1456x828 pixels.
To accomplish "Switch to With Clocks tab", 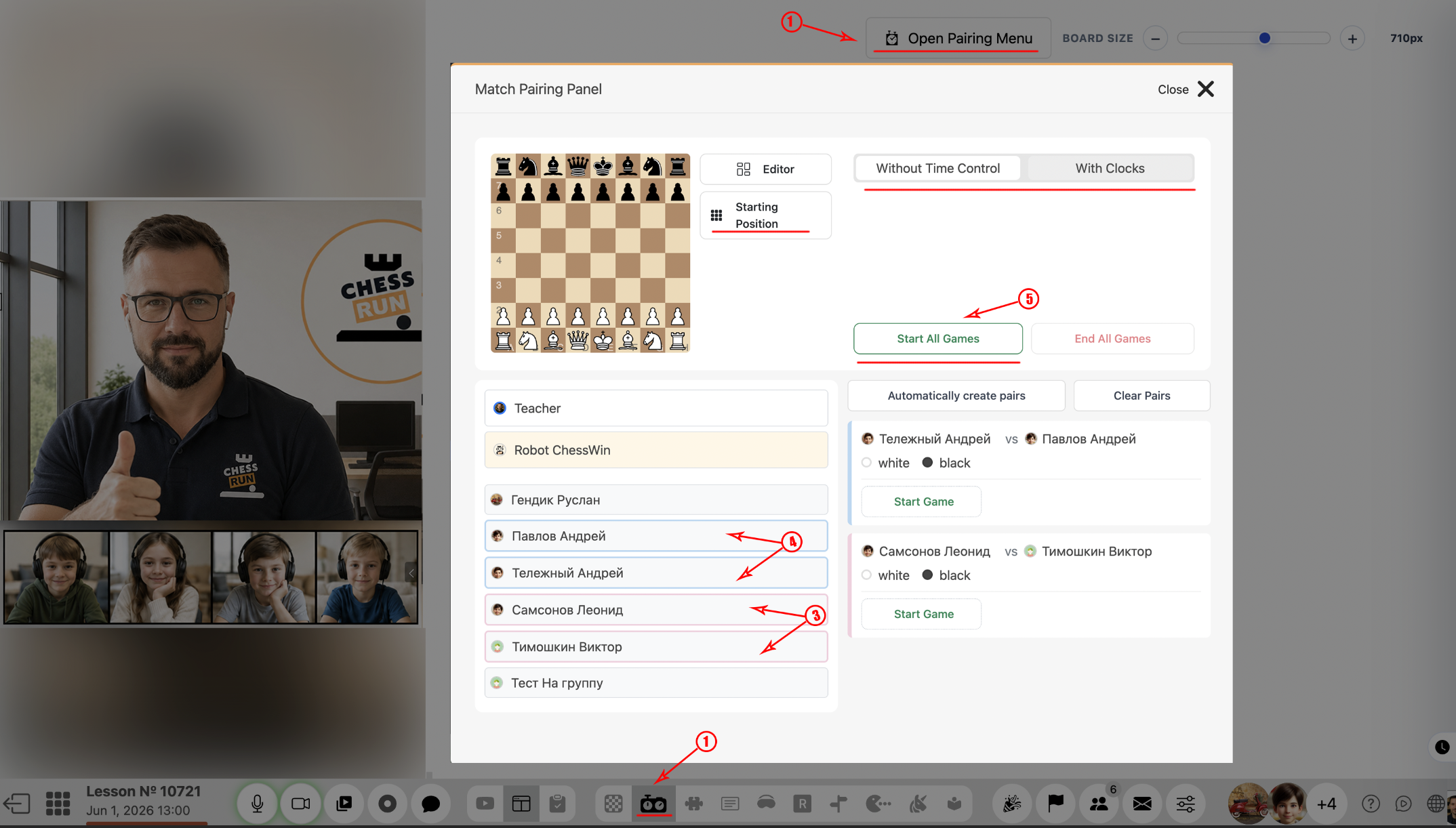I will [1110, 168].
